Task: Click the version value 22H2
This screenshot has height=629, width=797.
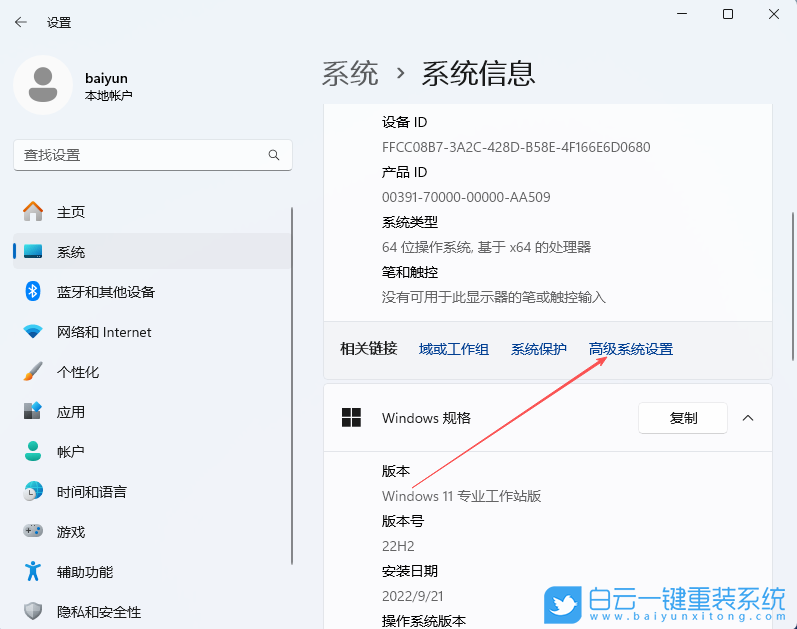Action: 398,546
